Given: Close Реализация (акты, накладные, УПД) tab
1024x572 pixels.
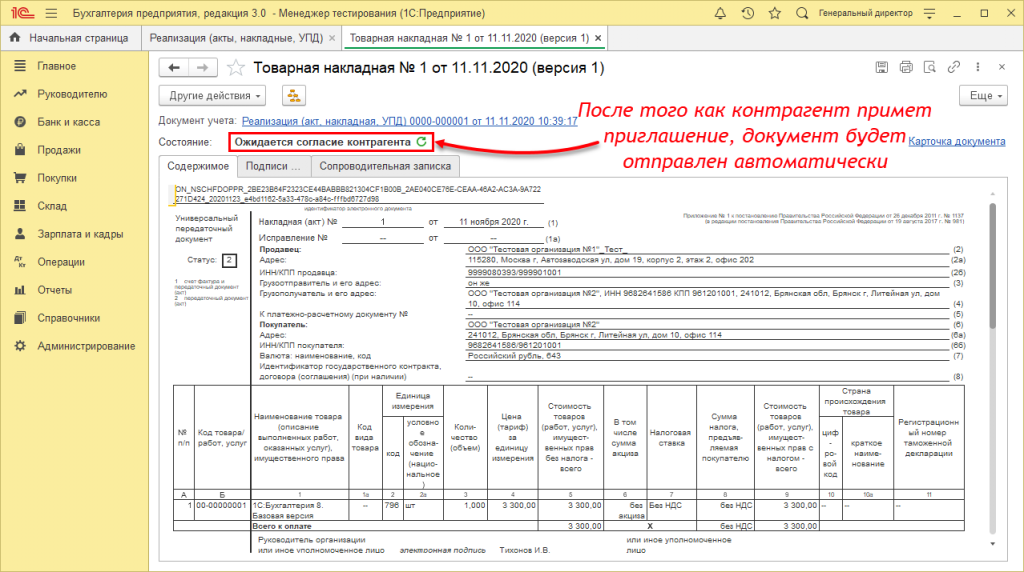Looking at the screenshot, I should (332, 38).
